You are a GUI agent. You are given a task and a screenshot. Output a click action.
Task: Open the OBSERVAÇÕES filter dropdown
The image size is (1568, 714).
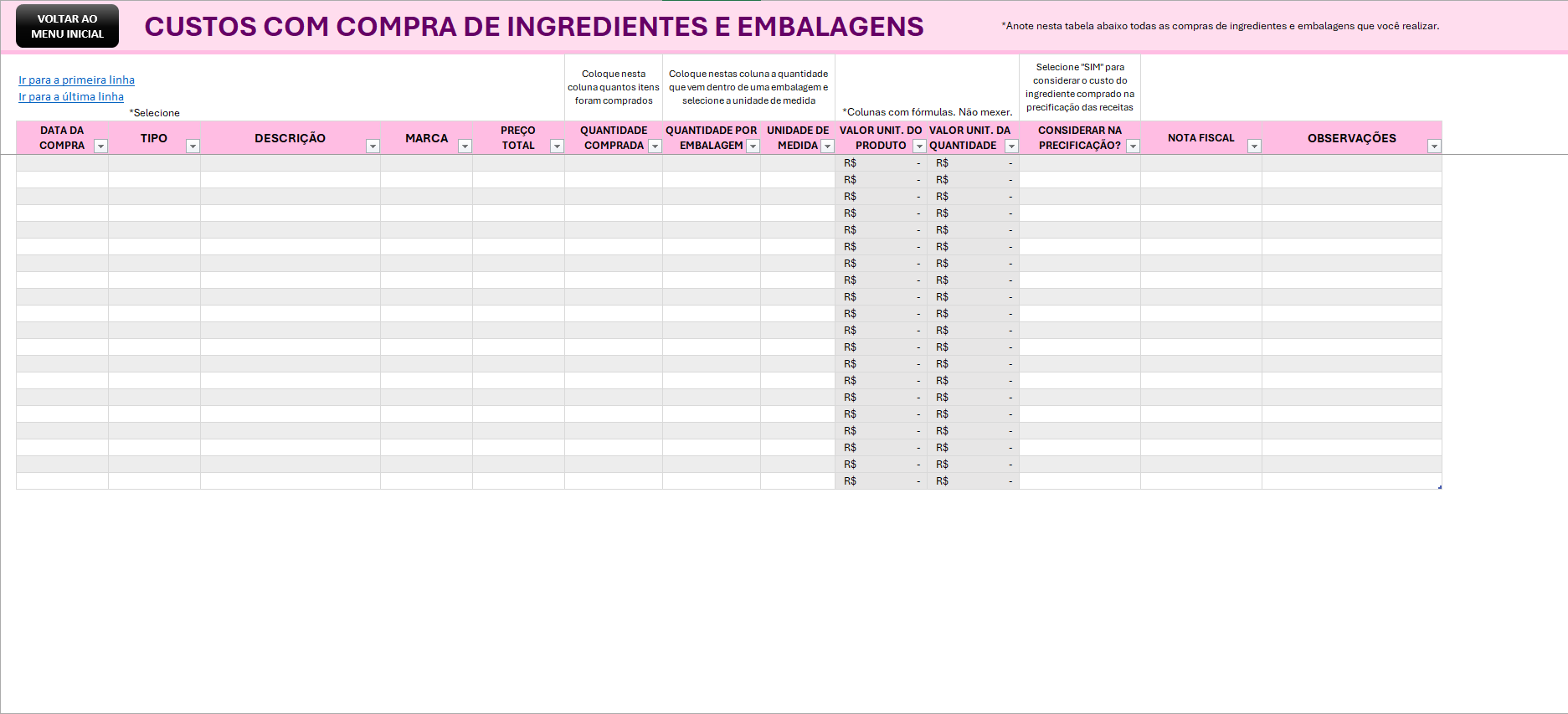[x=1434, y=146]
